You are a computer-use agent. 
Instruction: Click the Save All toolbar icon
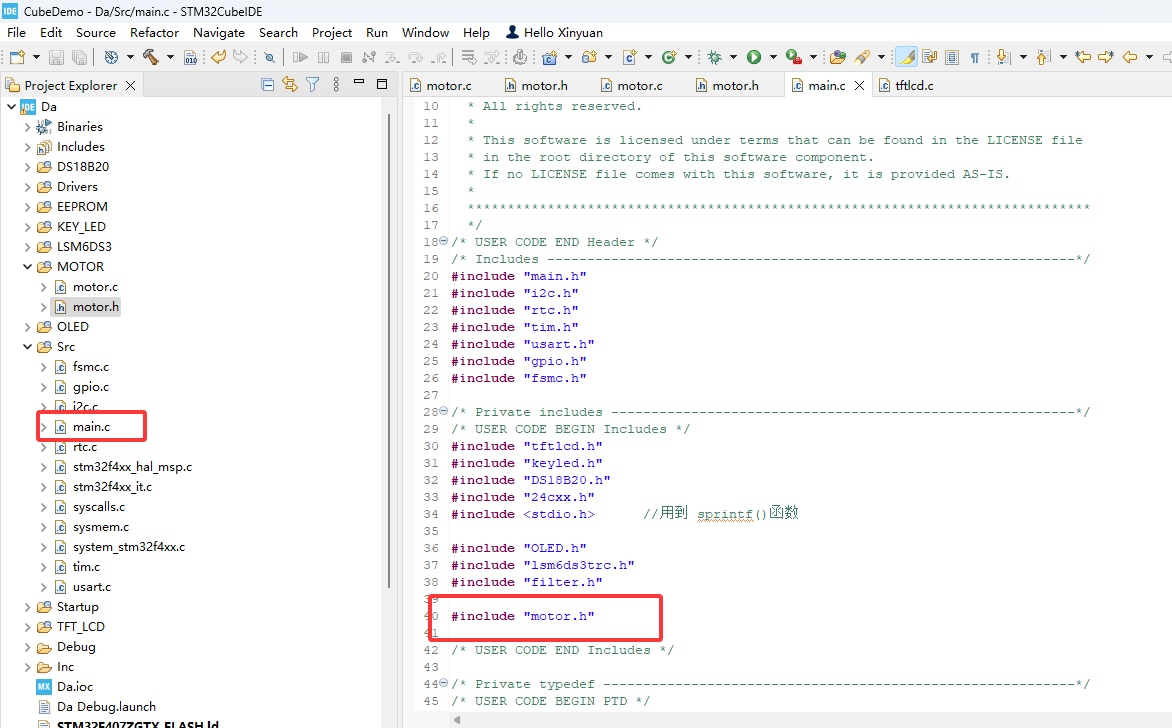78,57
